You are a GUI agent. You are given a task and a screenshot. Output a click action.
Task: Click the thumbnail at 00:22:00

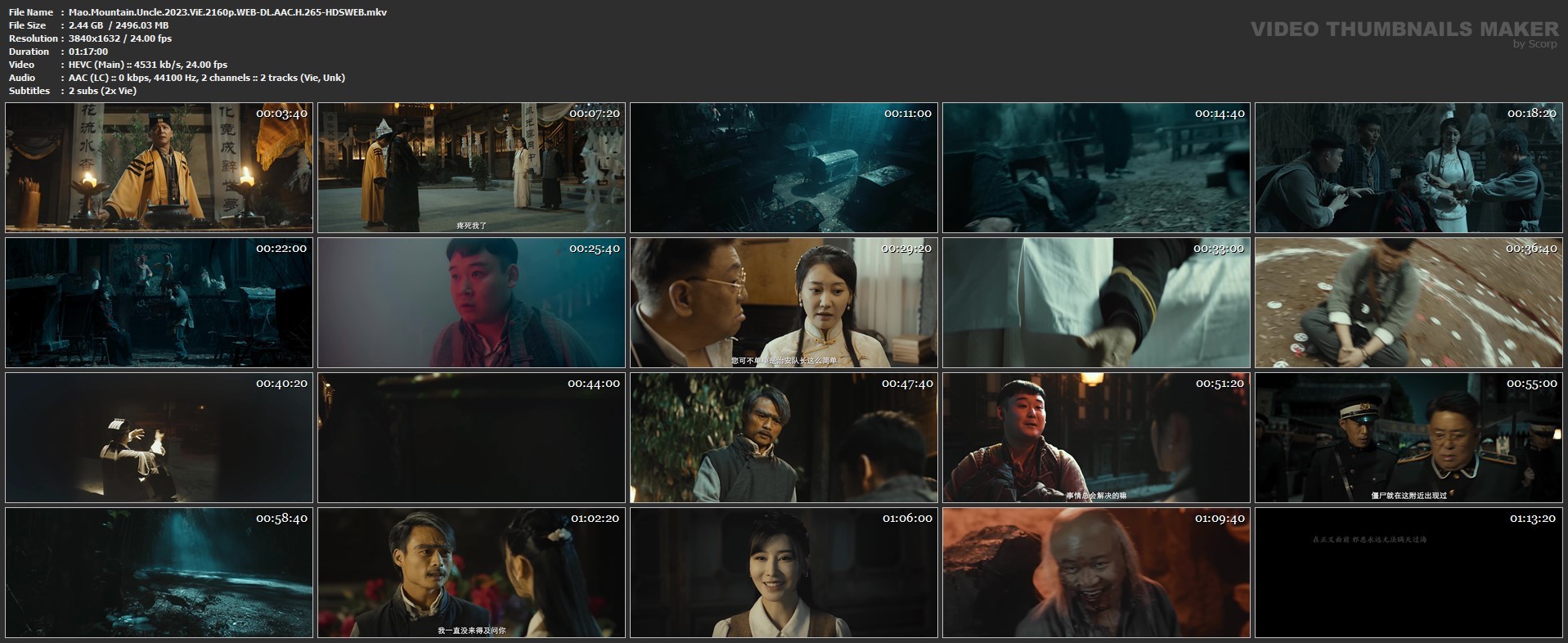pyautogui.click(x=159, y=303)
